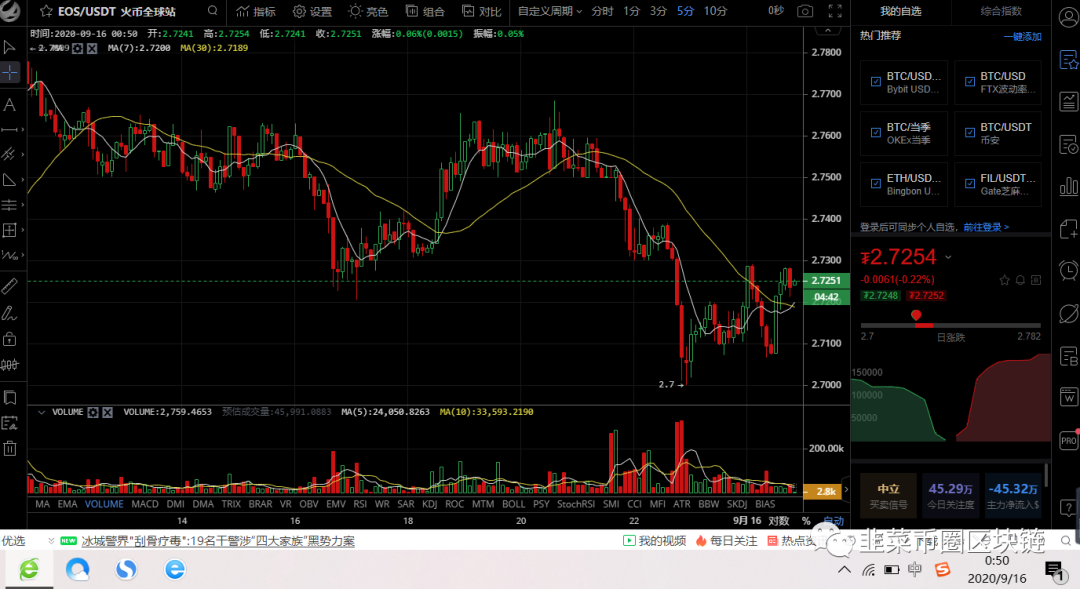Toggle BTC/USD Bybit checkbox
The image size is (1080, 589).
coord(875,81)
